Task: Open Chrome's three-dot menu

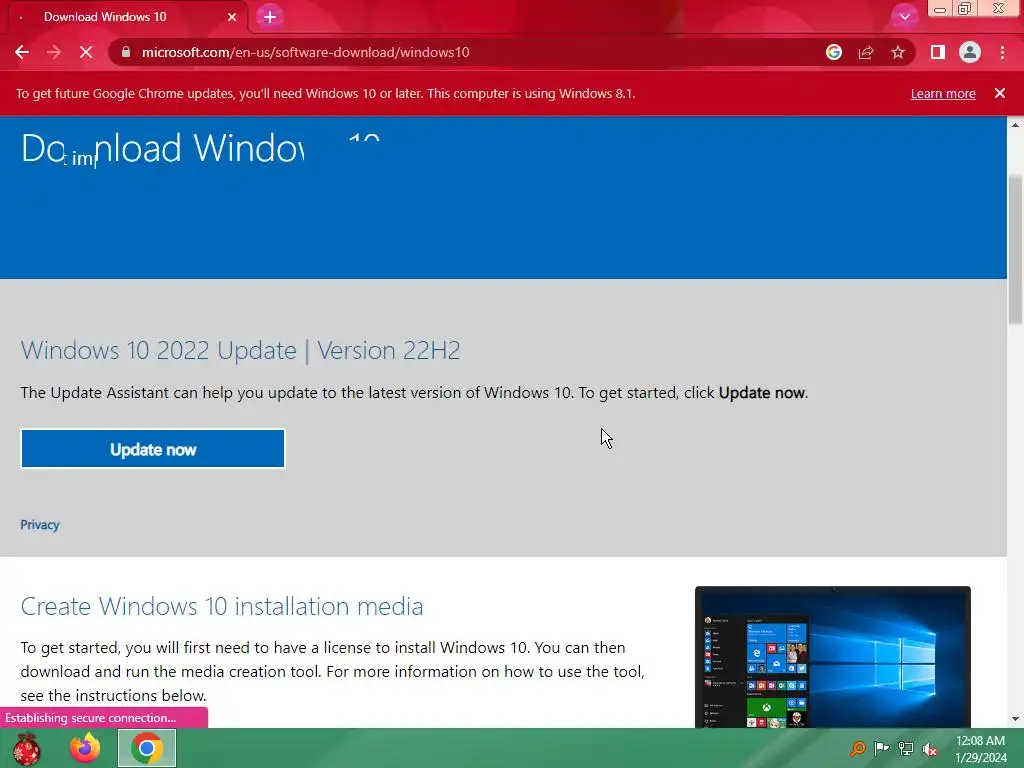Action: [1002, 52]
